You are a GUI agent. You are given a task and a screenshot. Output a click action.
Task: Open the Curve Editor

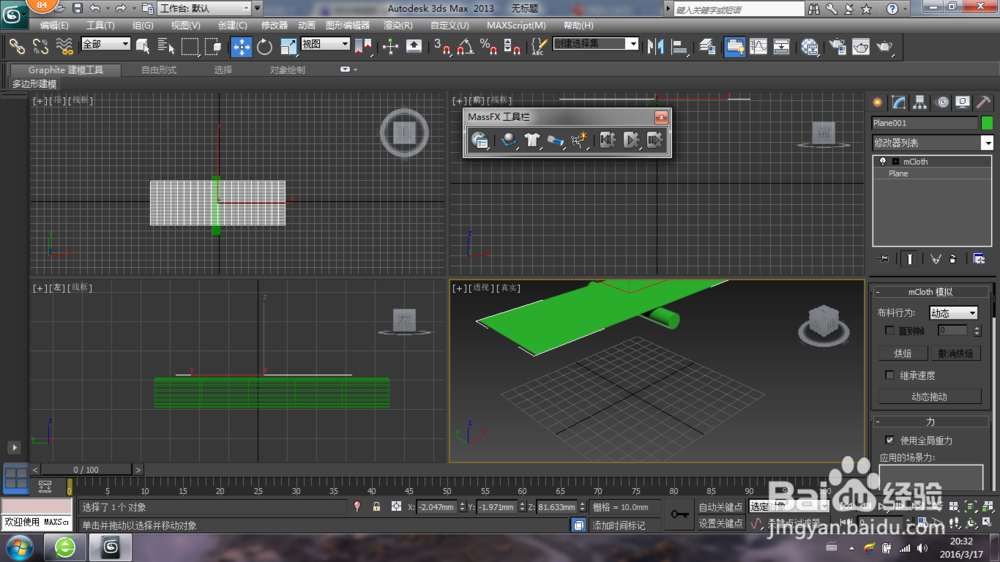758,47
